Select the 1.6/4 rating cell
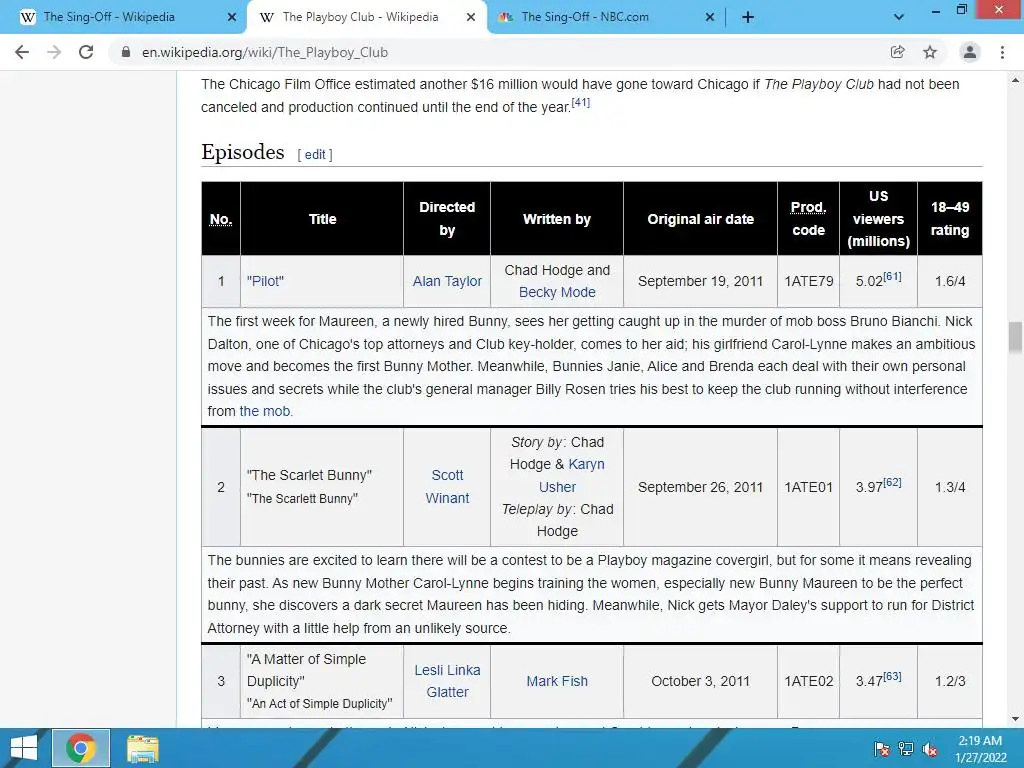The width and height of the screenshot is (1024, 768). tap(950, 281)
